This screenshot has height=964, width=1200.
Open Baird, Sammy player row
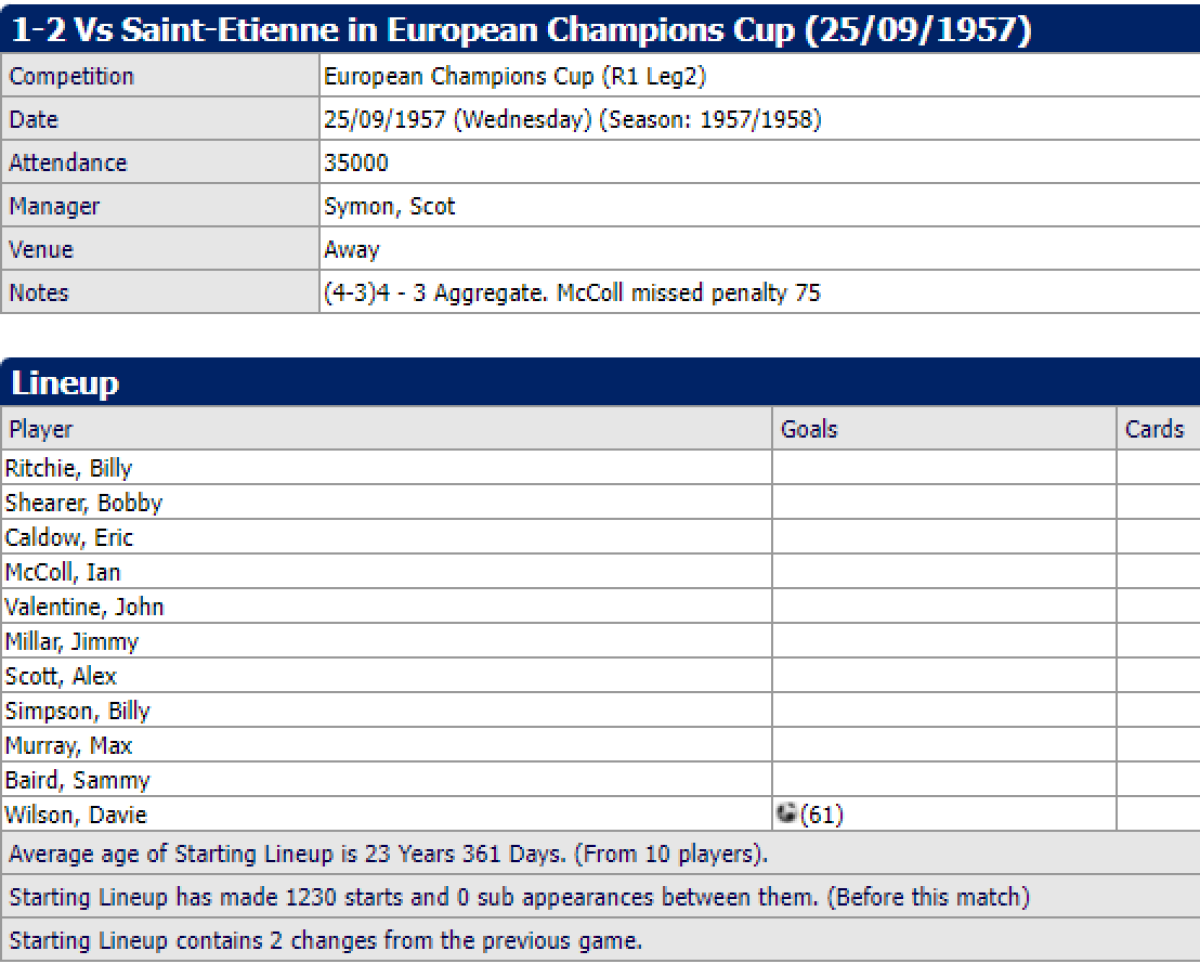pos(77,780)
